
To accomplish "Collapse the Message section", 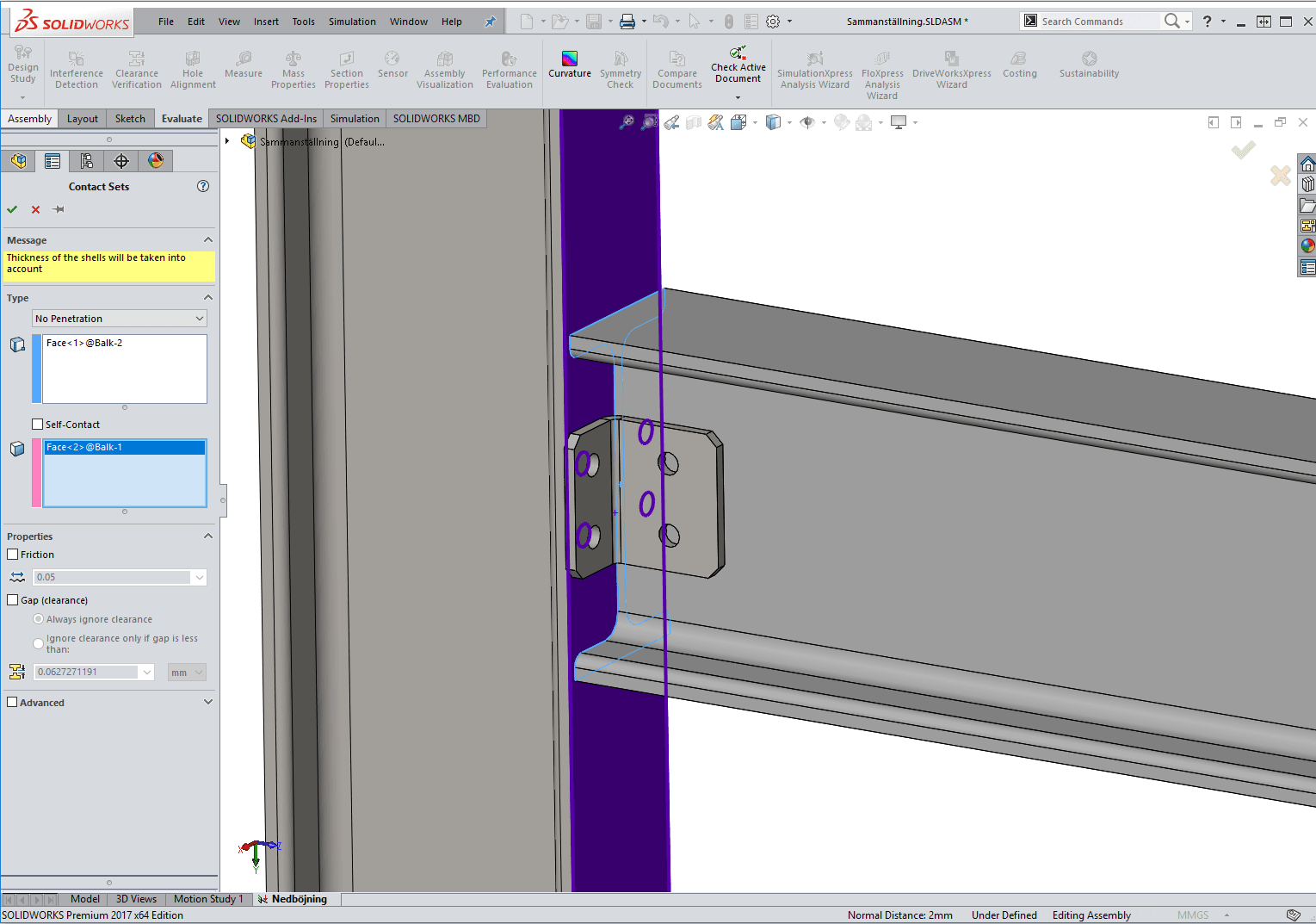I will point(207,240).
